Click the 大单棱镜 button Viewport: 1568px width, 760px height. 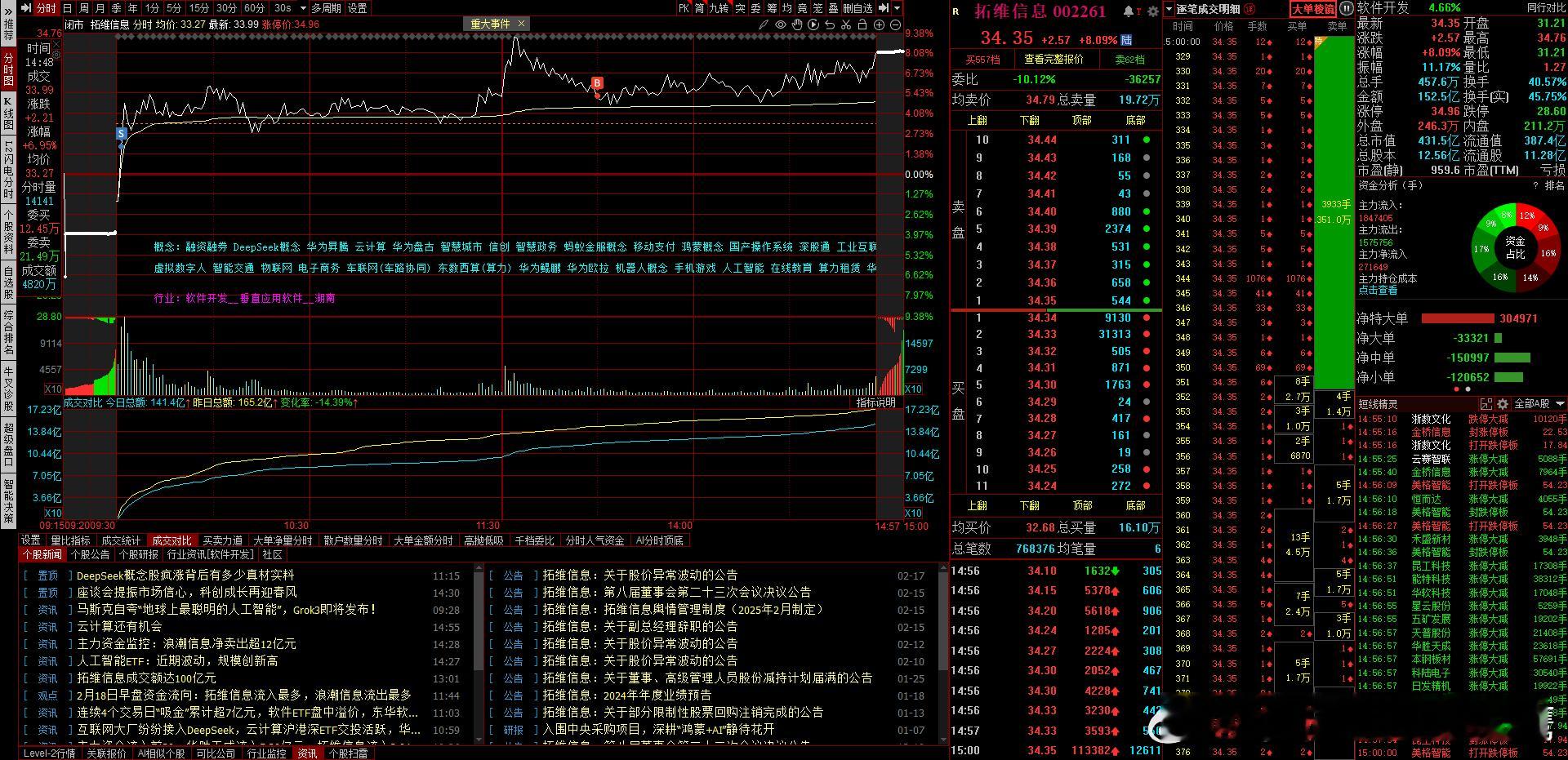point(1312,9)
